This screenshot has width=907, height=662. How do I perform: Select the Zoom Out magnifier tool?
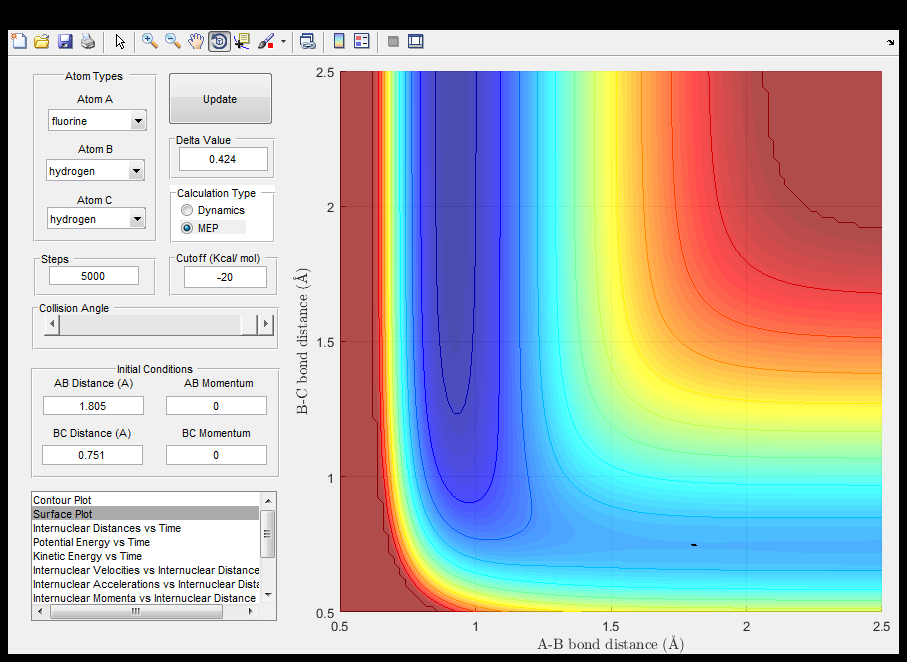[x=173, y=41]
